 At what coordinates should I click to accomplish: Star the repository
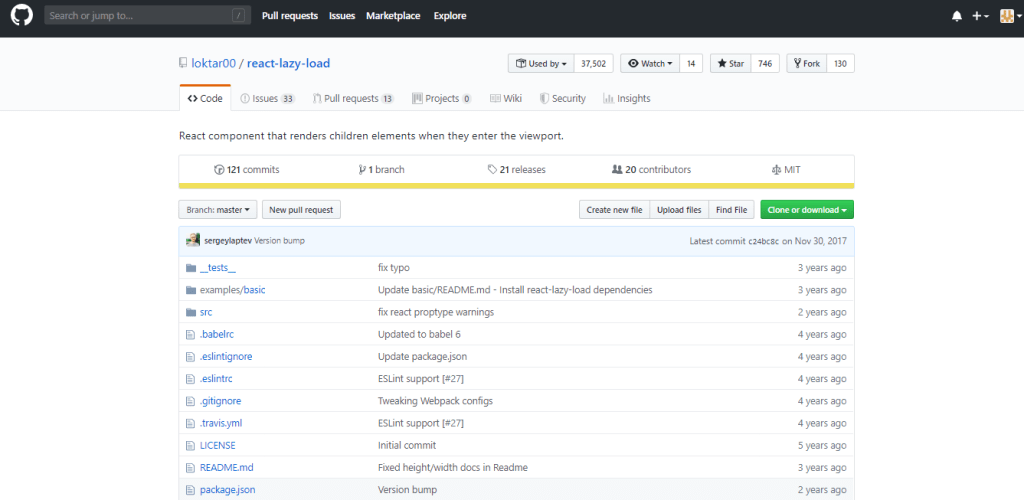pyautogui.click(x=731, y=63)
